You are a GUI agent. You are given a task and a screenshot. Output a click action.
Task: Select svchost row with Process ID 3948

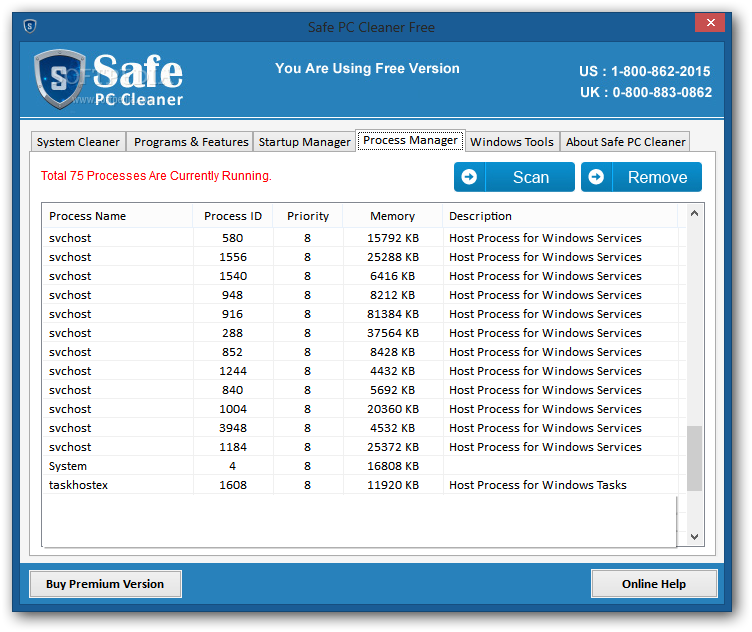[364, 428]
